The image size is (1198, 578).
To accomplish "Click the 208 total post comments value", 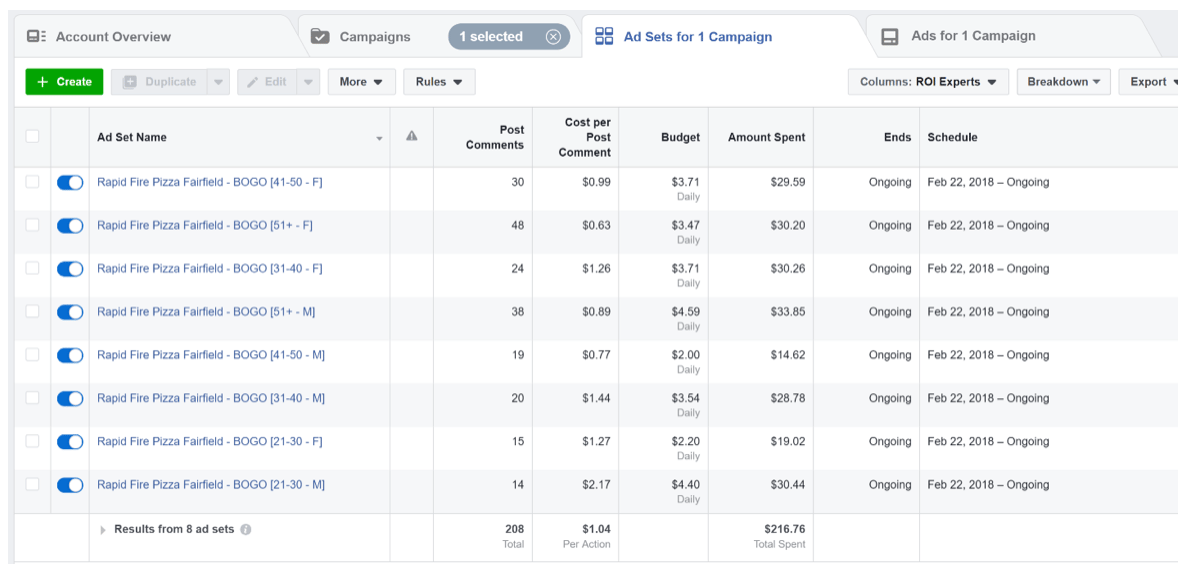I will coord(513,529).
